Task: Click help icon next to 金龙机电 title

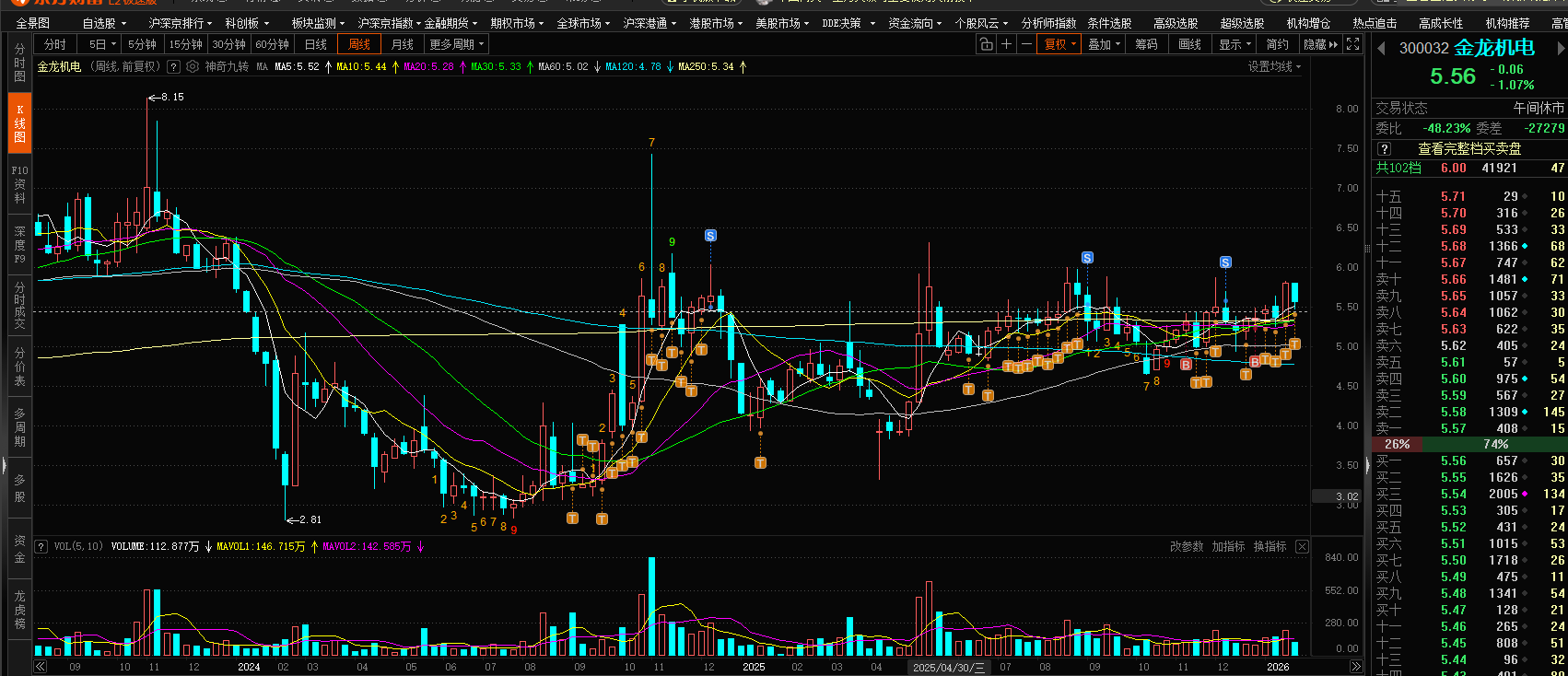Action: click(x=173, y=66)
